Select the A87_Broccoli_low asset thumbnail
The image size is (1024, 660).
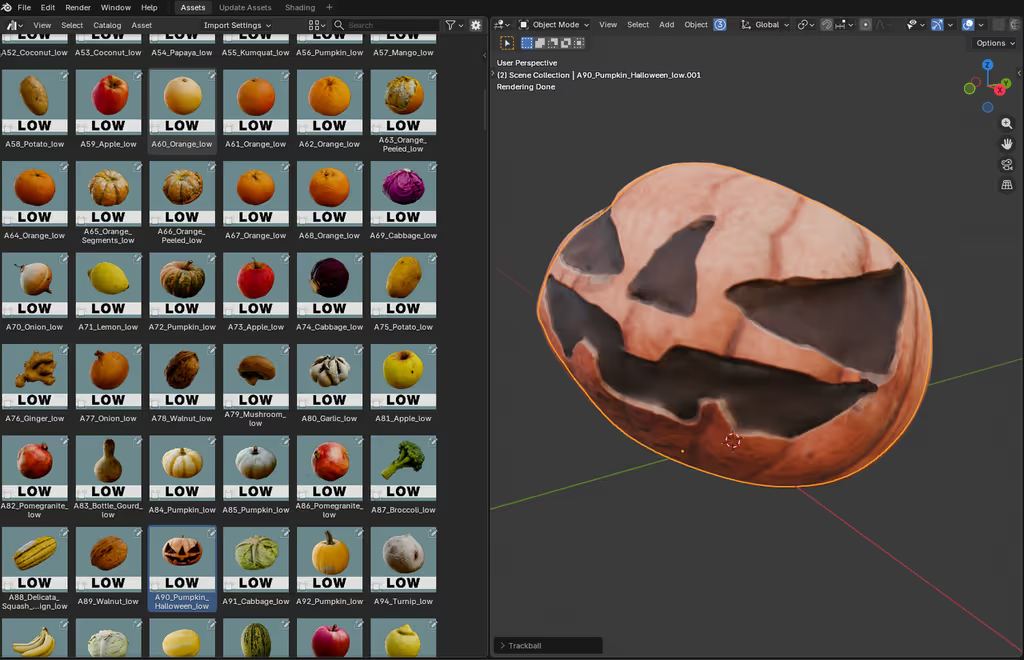pyautogui.click(x=403, y=468)
